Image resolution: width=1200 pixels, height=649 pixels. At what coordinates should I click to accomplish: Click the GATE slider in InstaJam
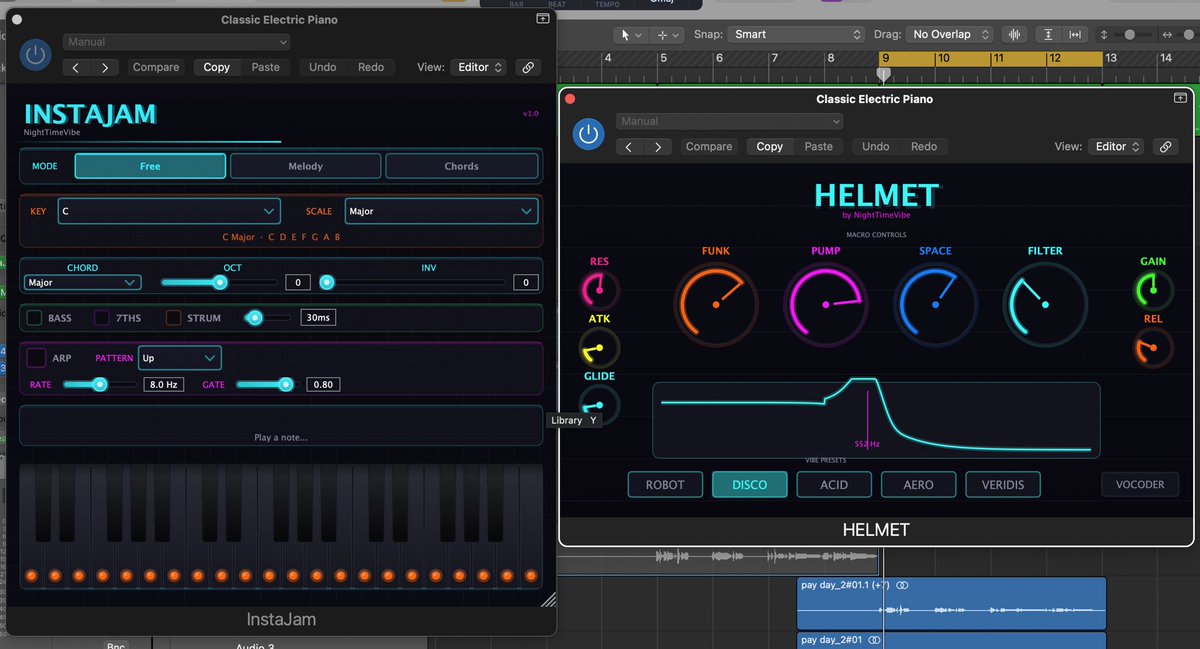[x=269, y=384]
